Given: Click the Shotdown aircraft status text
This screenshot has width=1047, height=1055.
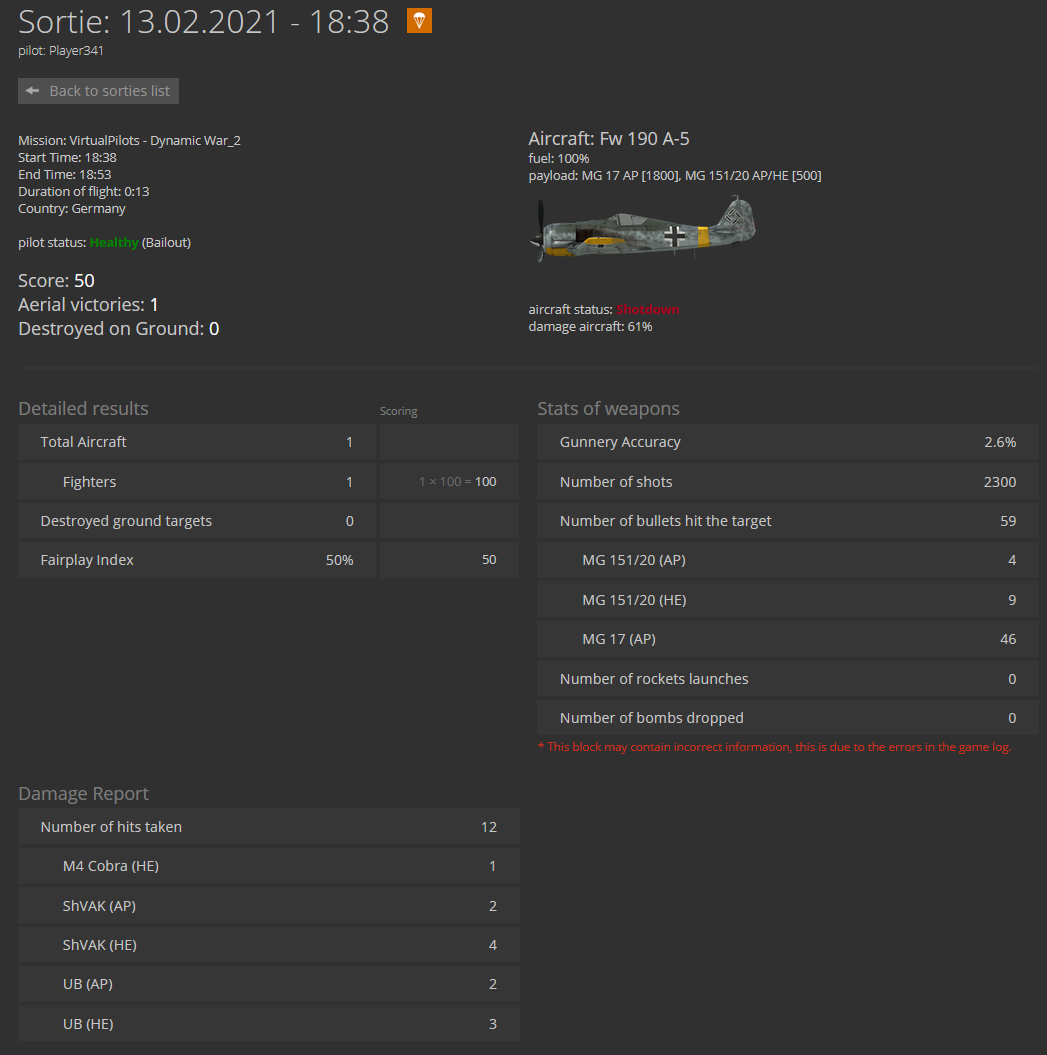Looking at the screenshot, I should [647, 310].
